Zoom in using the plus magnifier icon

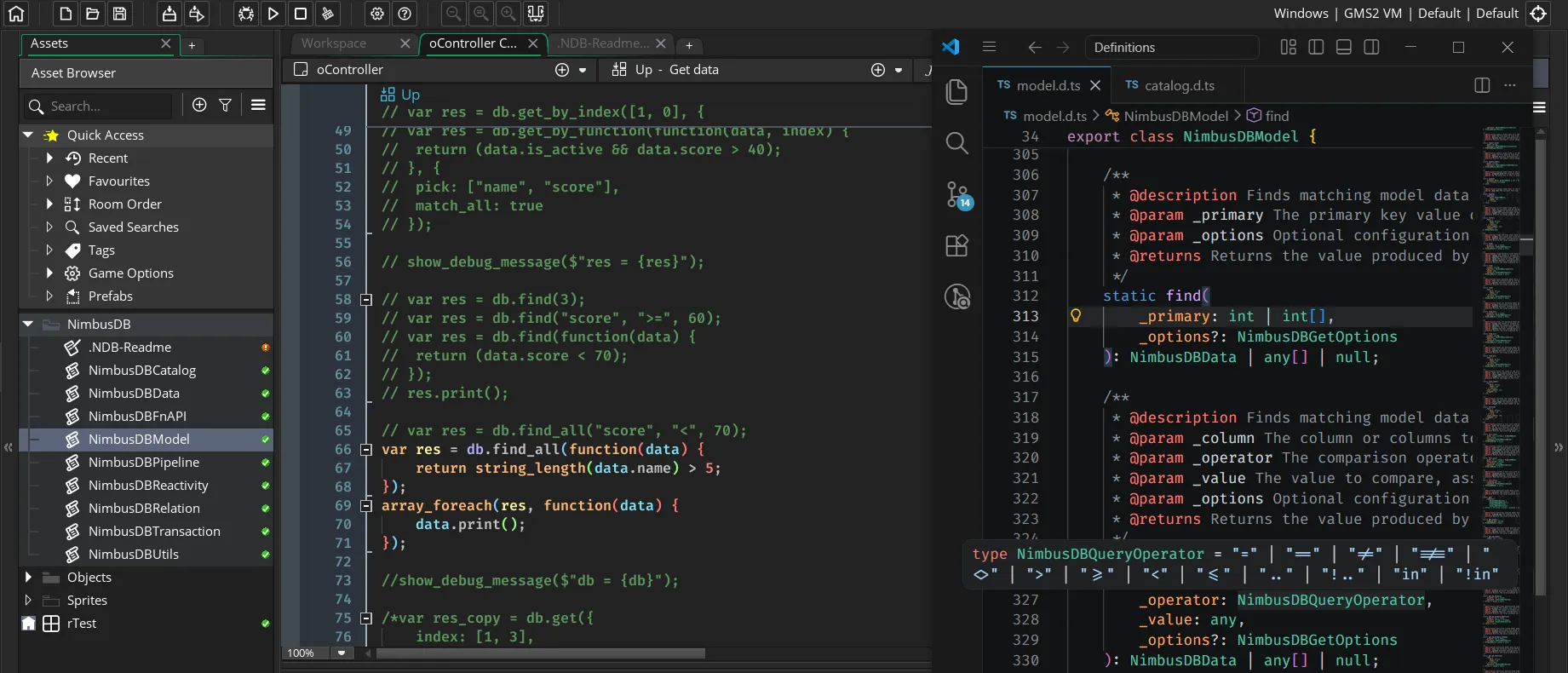(508, 14)
